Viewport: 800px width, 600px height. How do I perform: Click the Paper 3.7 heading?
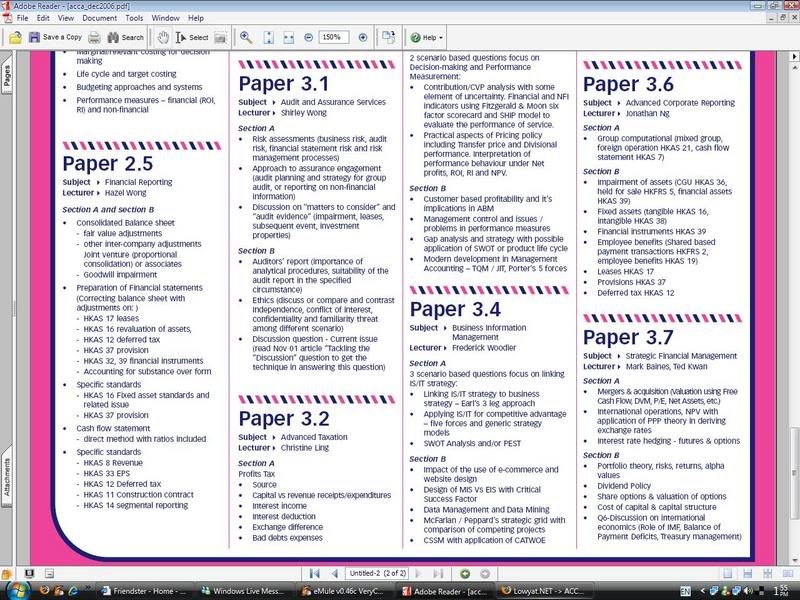coord(628,337)
